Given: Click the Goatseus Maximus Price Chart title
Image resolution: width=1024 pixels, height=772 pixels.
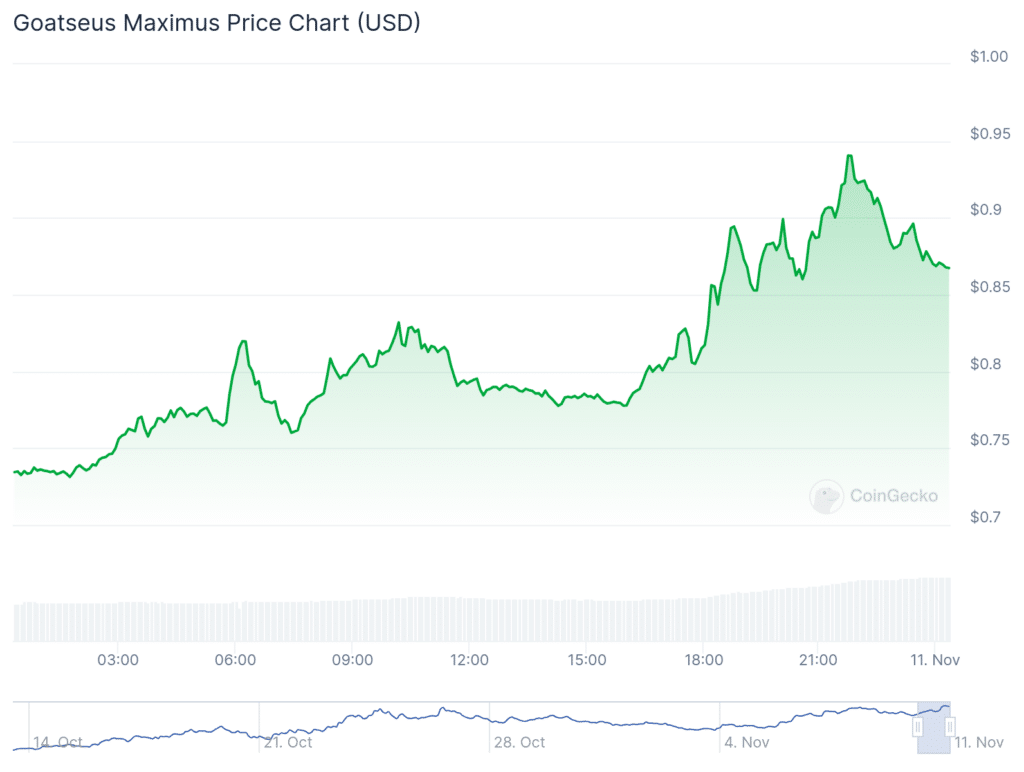Looking at the screenshot, I should click(216, 24).
